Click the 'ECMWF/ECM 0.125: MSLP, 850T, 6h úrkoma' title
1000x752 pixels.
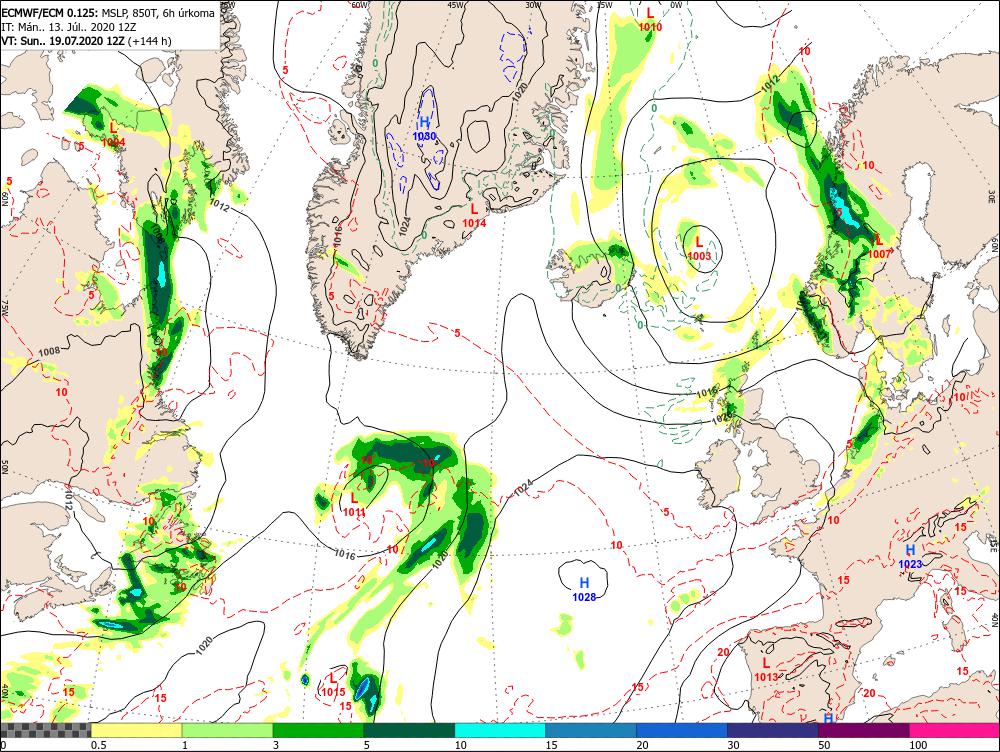pos(108,13)
